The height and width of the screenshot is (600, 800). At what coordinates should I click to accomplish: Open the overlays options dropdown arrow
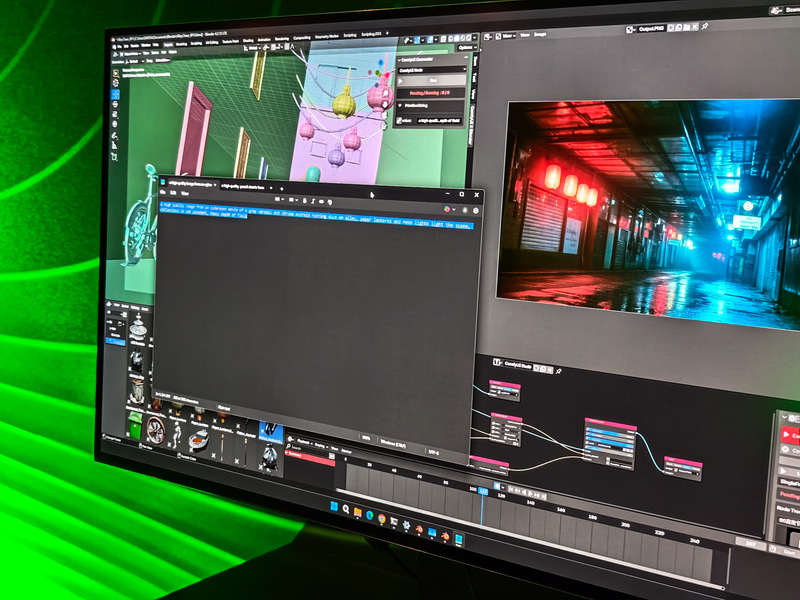point(436,40)
